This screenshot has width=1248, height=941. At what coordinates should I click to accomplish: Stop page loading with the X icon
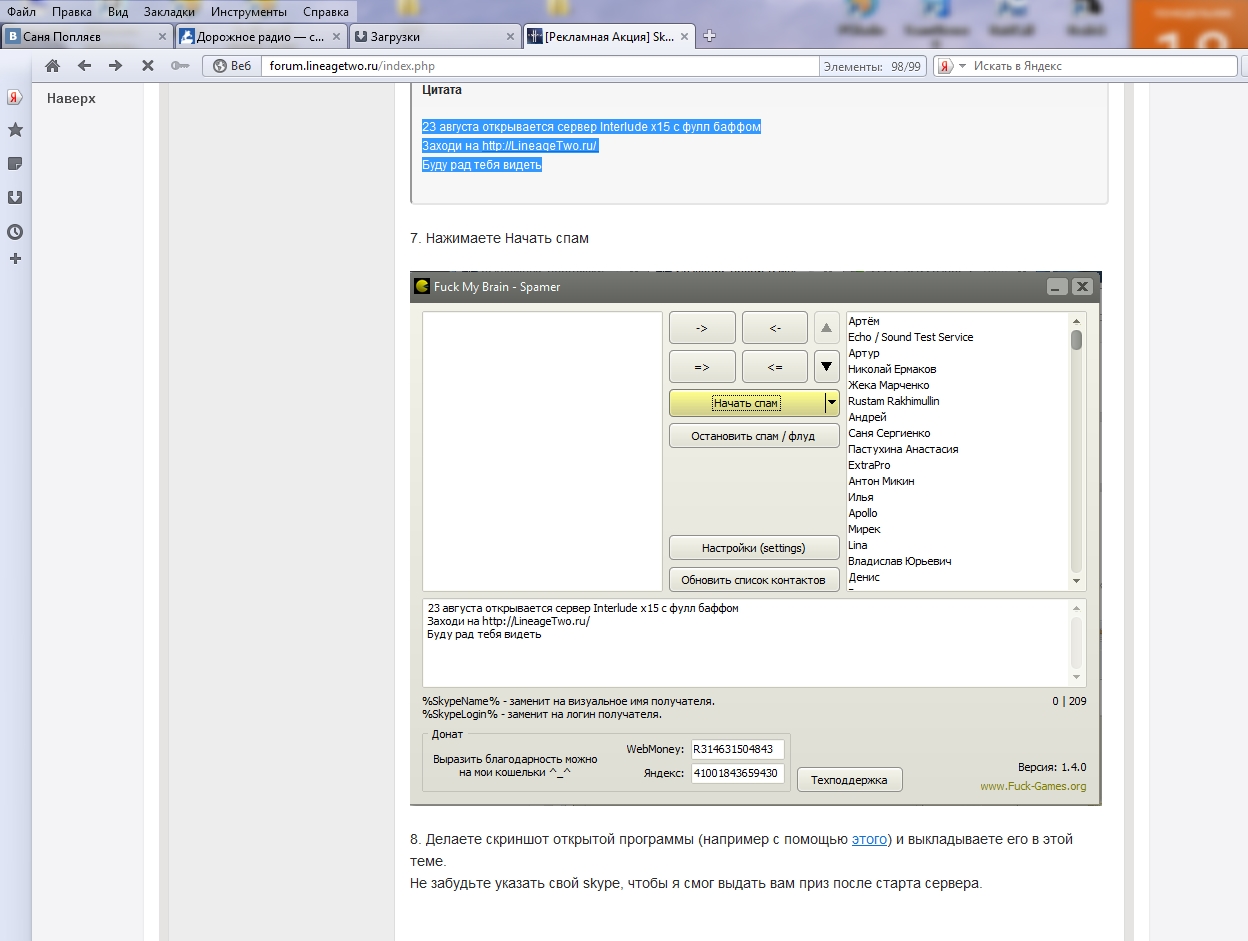click(x=147, y=66)
